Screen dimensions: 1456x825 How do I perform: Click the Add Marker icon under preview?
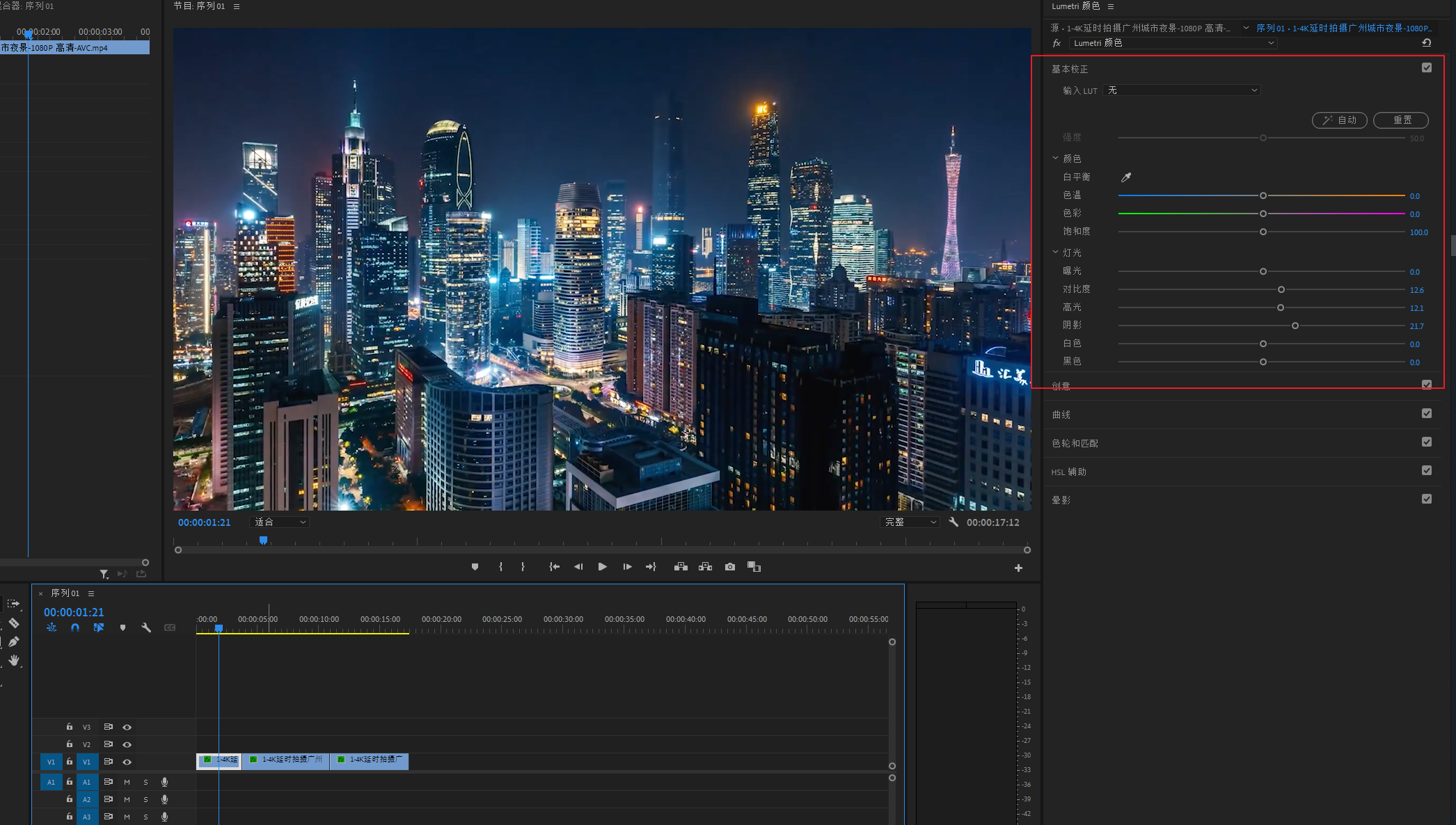click(475, 567)
